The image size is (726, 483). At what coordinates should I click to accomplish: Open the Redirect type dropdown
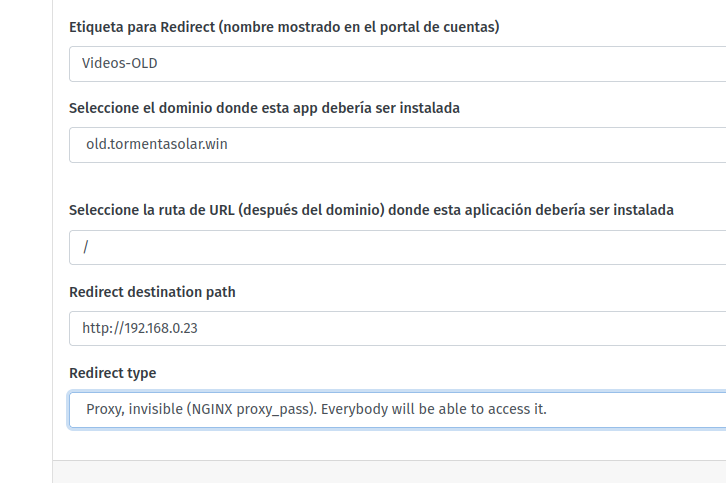tap(398, 410)
